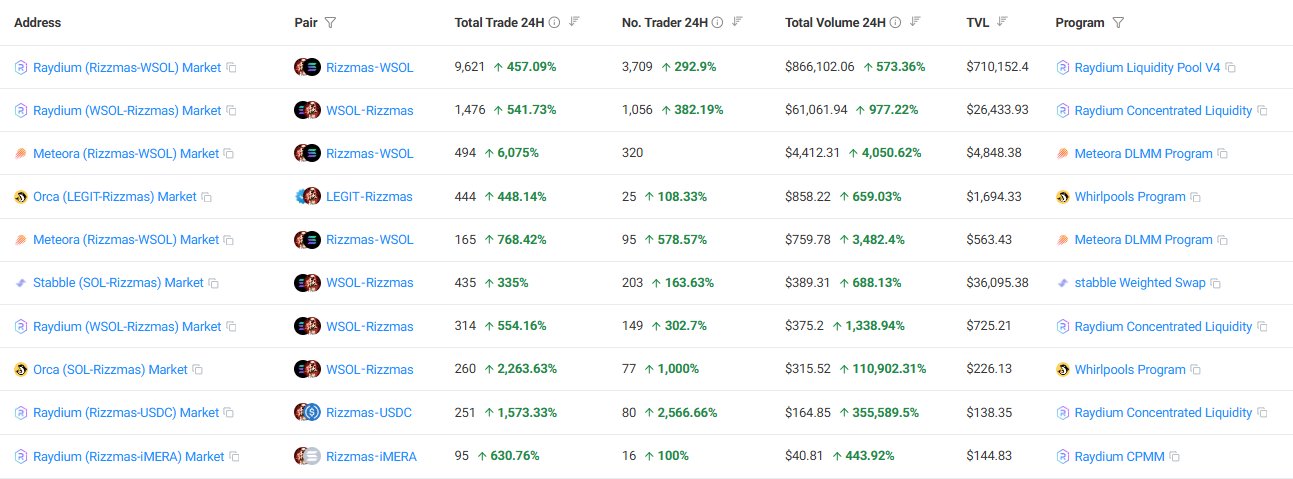Show info tooltip for Total Volume 24H

click(x=895, y=23)
